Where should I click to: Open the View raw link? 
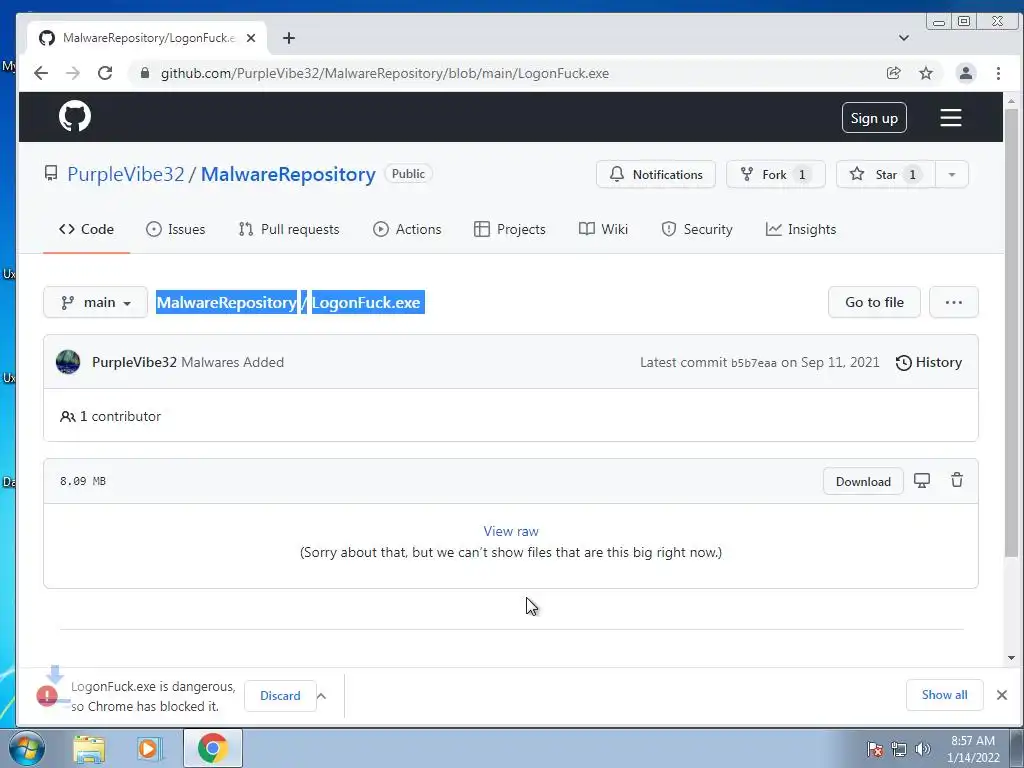(x=511, y=531)
